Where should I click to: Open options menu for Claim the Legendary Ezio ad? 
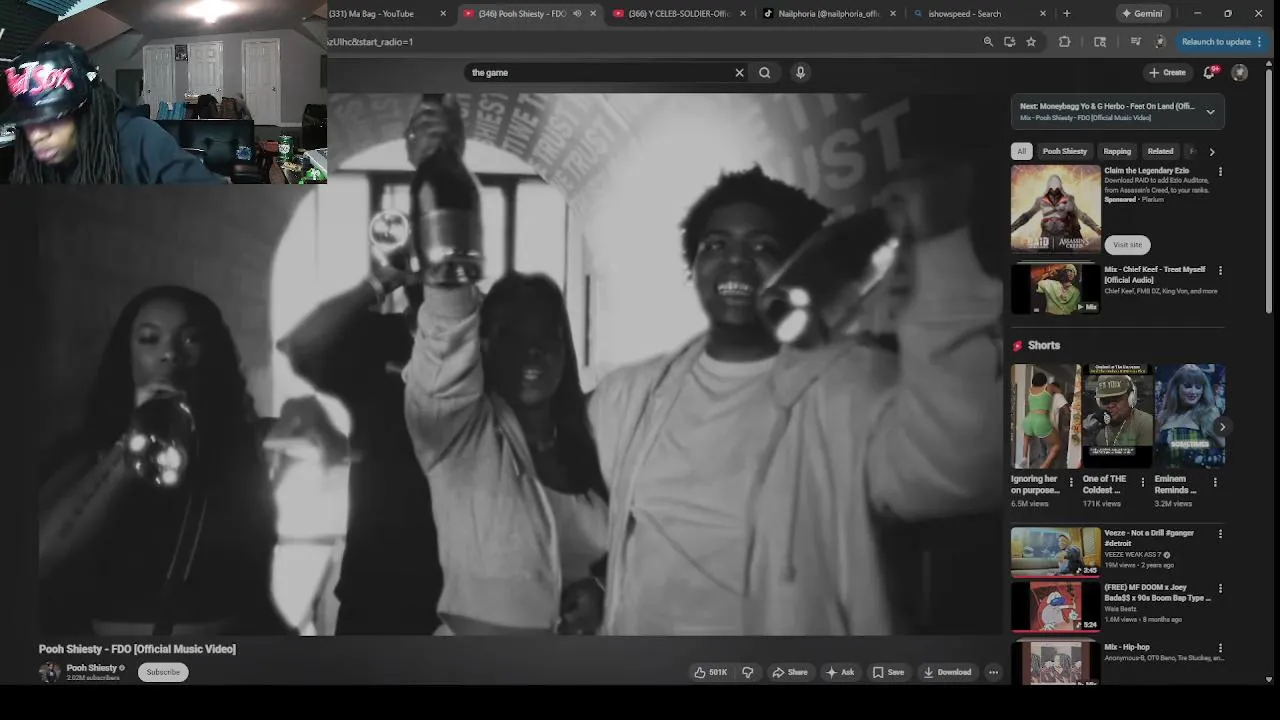pyautogui.click(x=1220, y=172)
